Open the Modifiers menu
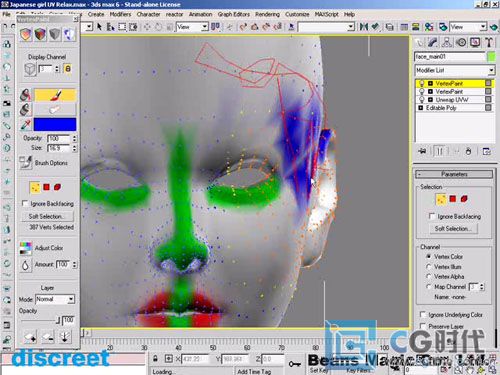The width and height of the screenshot is (500, 375). point(120,14)
